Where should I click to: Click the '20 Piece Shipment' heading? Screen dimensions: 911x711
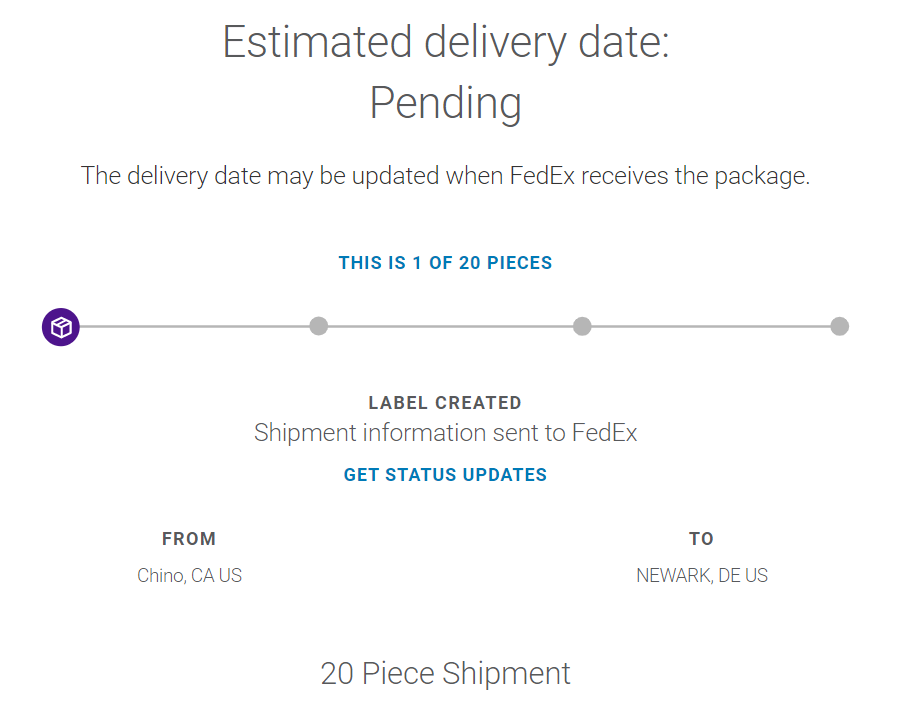point(445,673)
